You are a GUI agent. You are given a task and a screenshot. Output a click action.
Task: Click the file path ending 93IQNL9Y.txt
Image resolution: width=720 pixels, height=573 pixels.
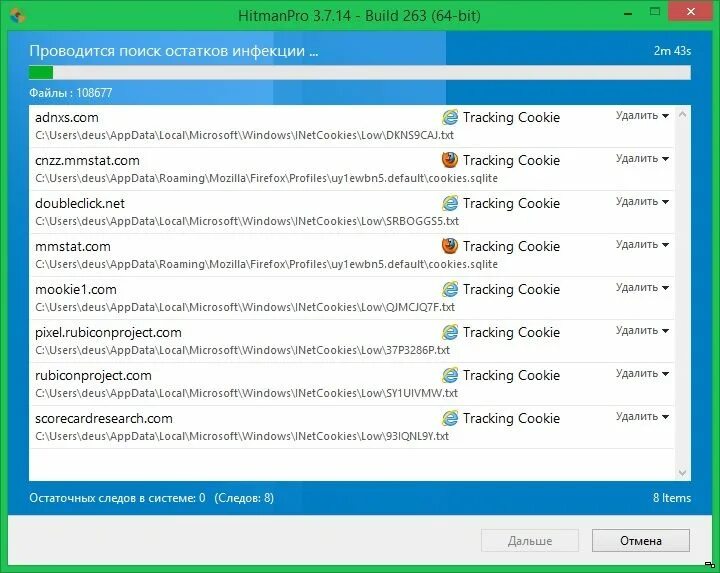[x=242, y=436]
